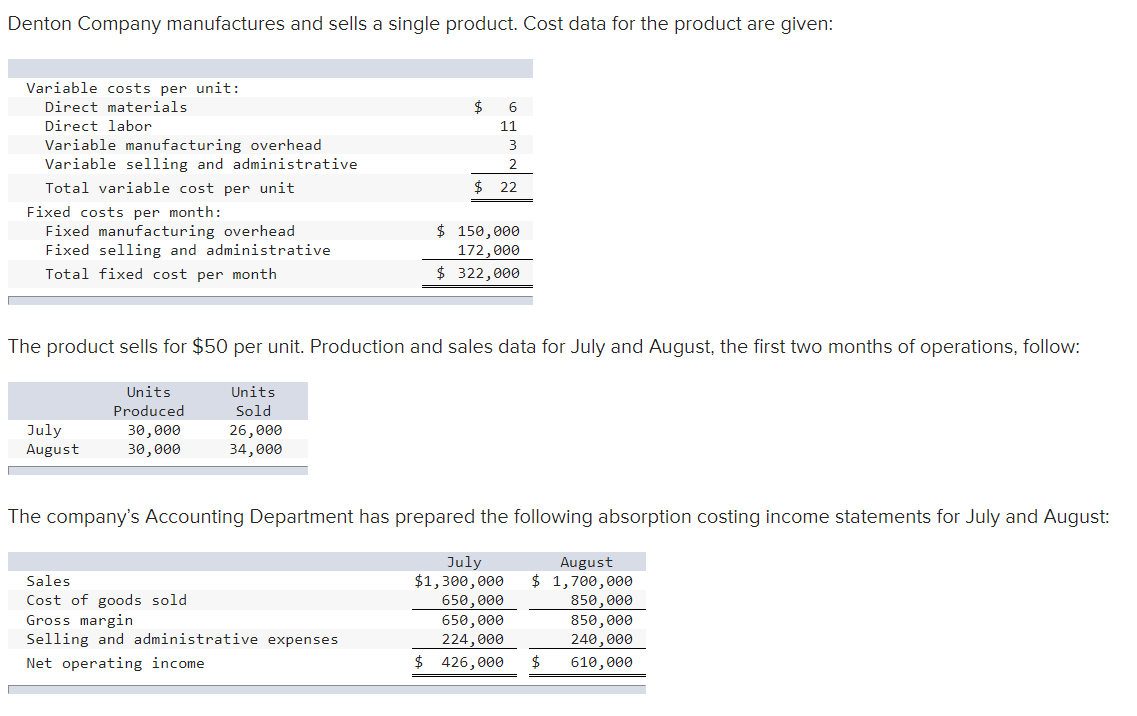Screen dimensions: 1137x716
Task: Click July gross margin 650,000
Action: point(472,620)
